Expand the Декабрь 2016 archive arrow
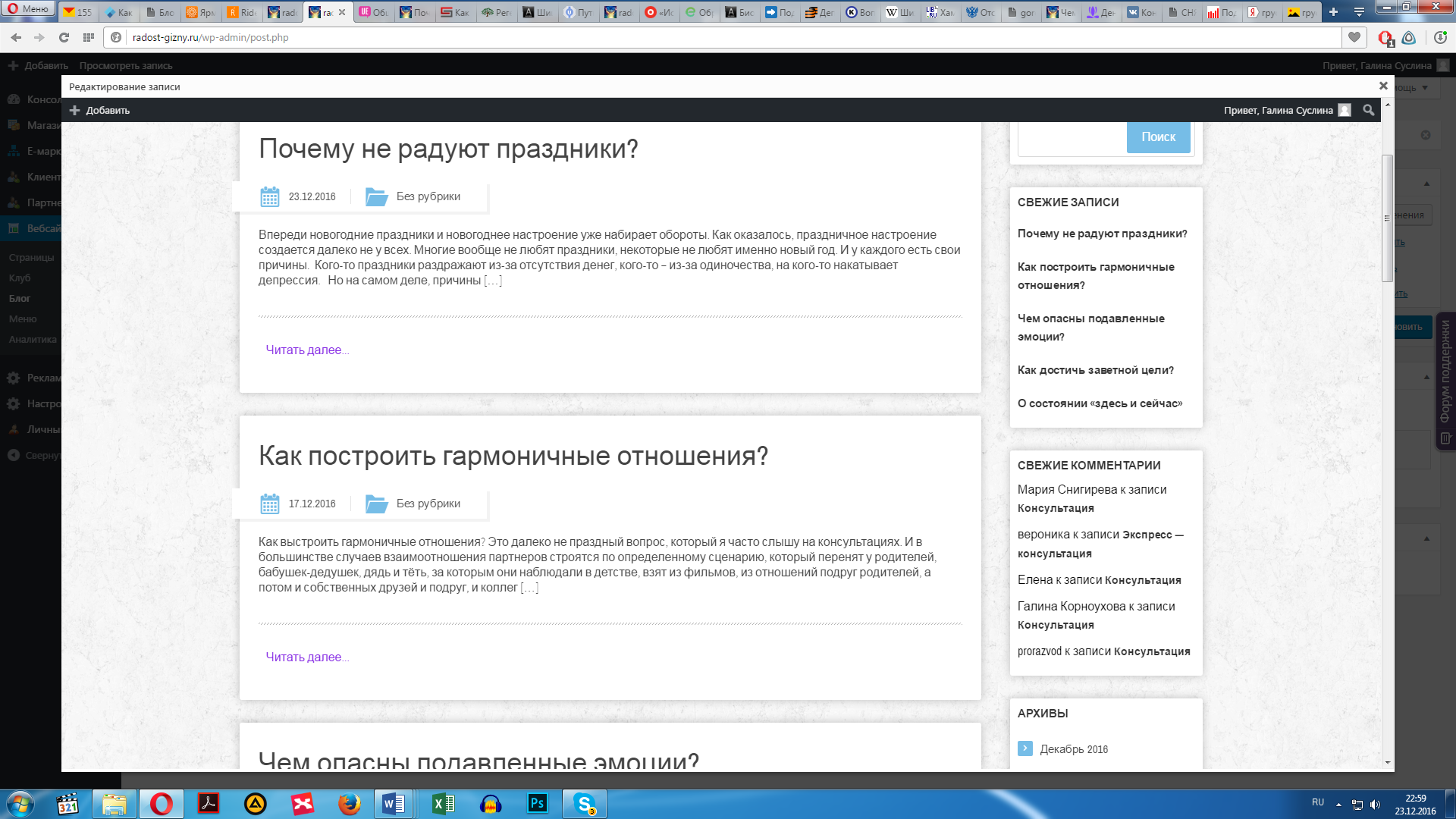The image size is (1456, 819). pos(1025,748)
